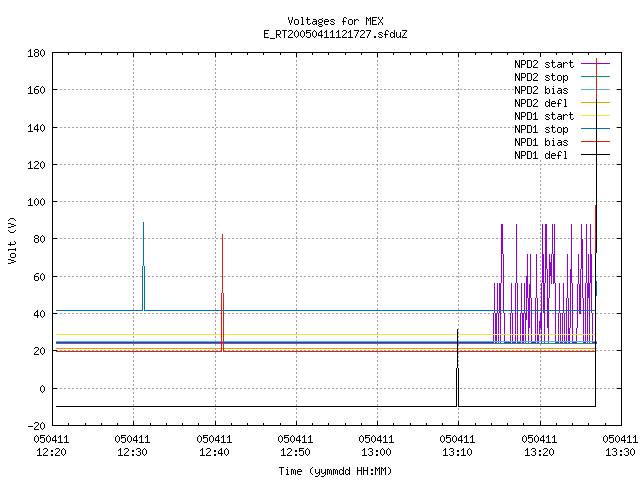Click the 13:30 x-axis time label

620,452
